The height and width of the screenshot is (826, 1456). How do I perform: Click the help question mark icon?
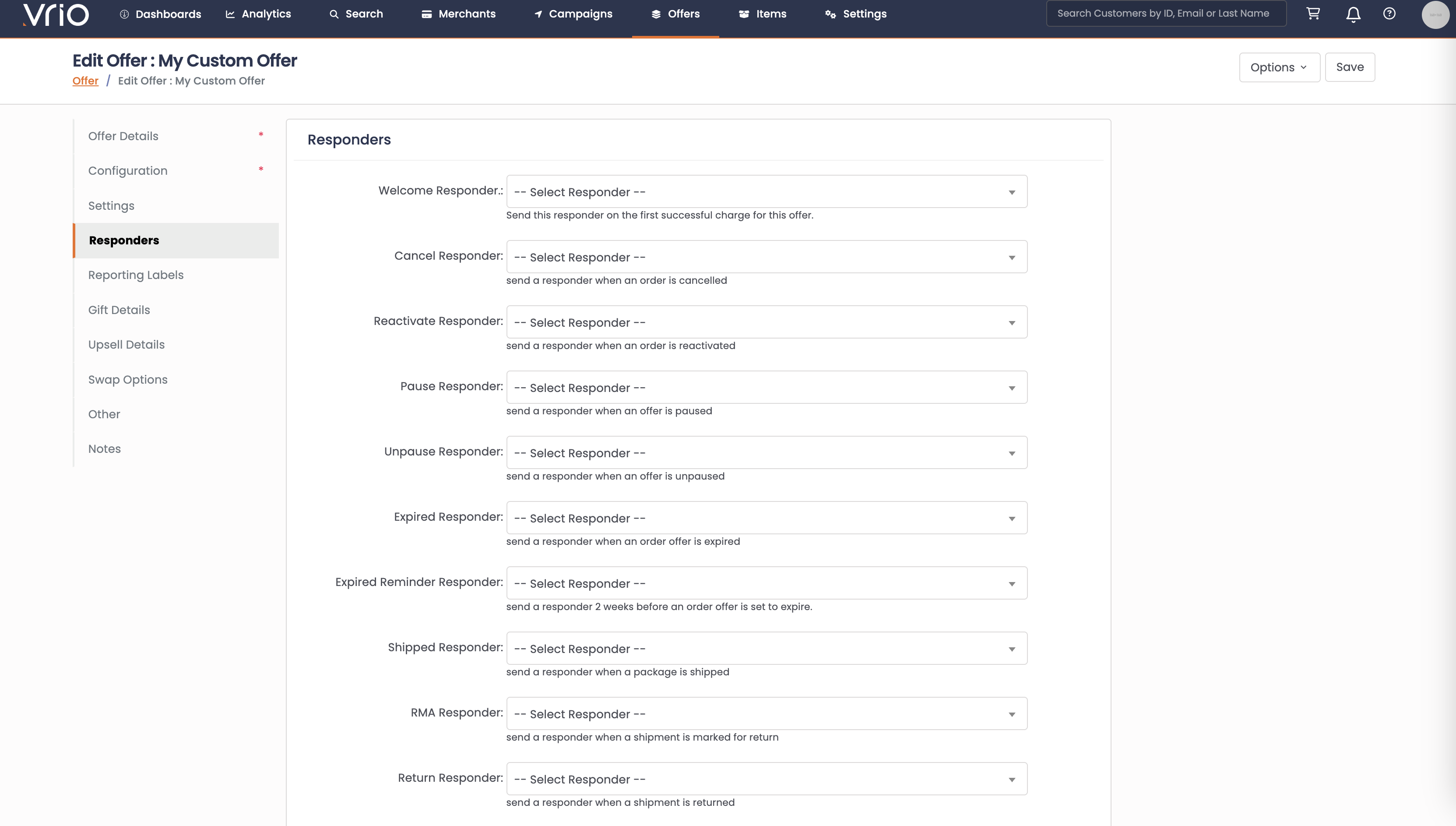(x=1389, y=14)
